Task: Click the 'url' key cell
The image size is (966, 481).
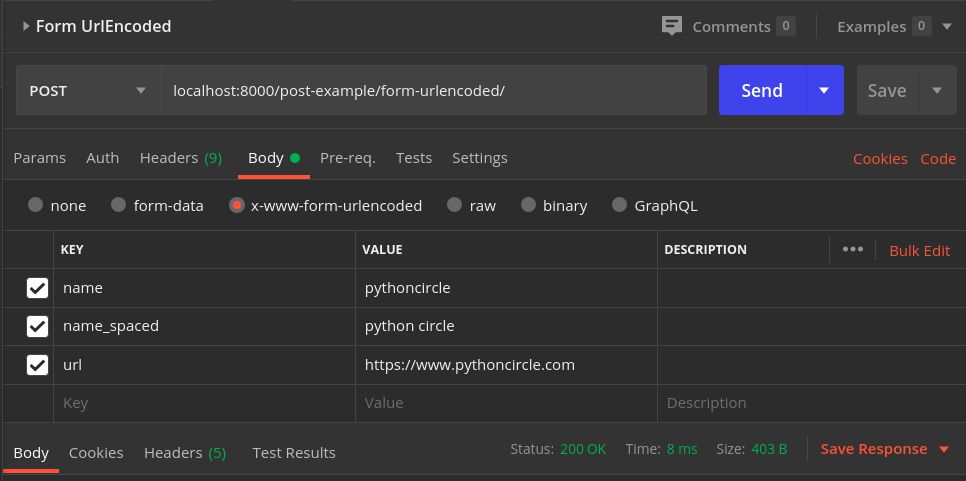Action: click(x=205, y=365)
